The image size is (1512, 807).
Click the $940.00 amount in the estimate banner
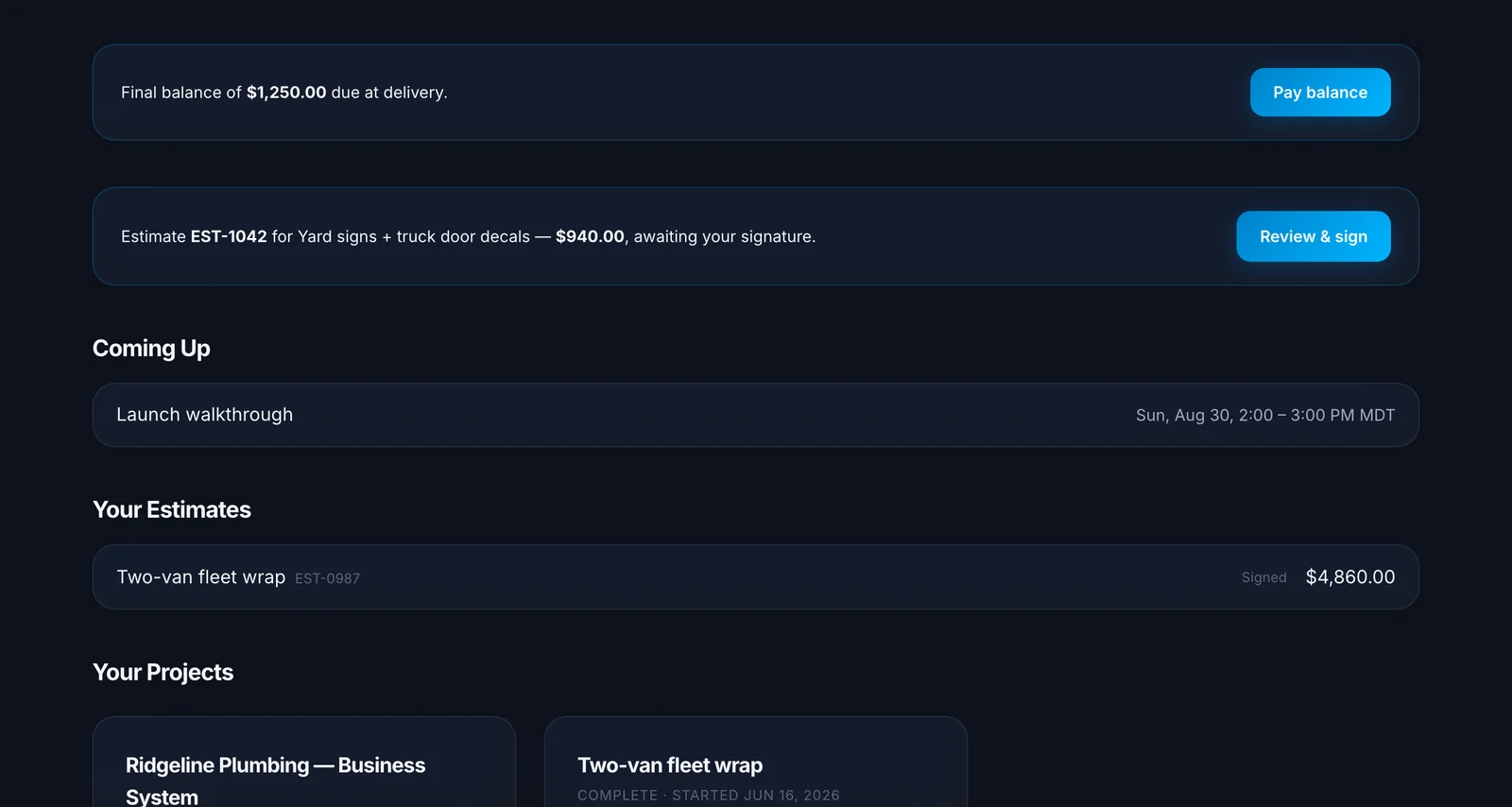pos(590,236)
